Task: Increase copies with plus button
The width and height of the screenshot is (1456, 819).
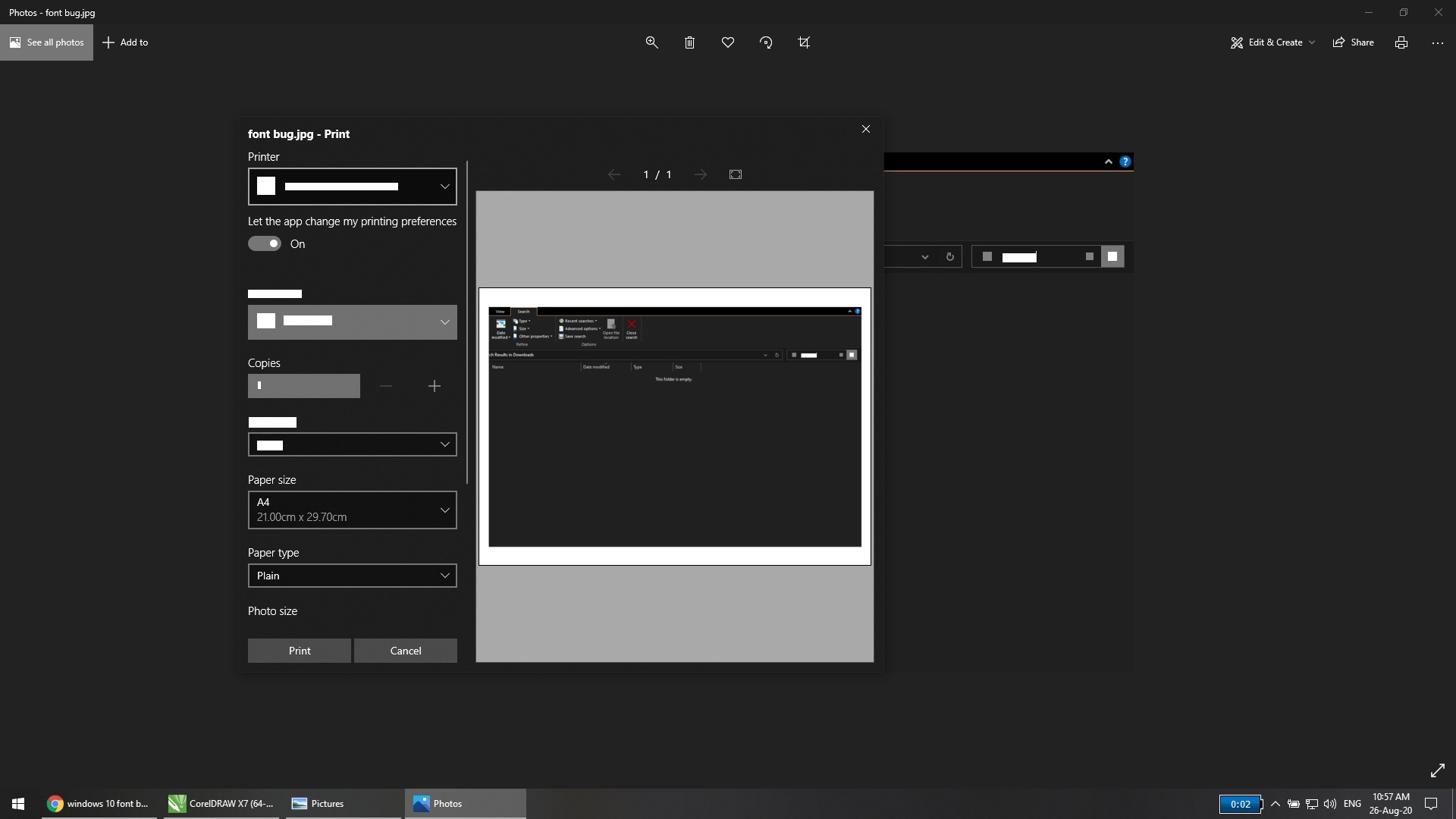Action: pyautogui.click(x=435, y=386)
